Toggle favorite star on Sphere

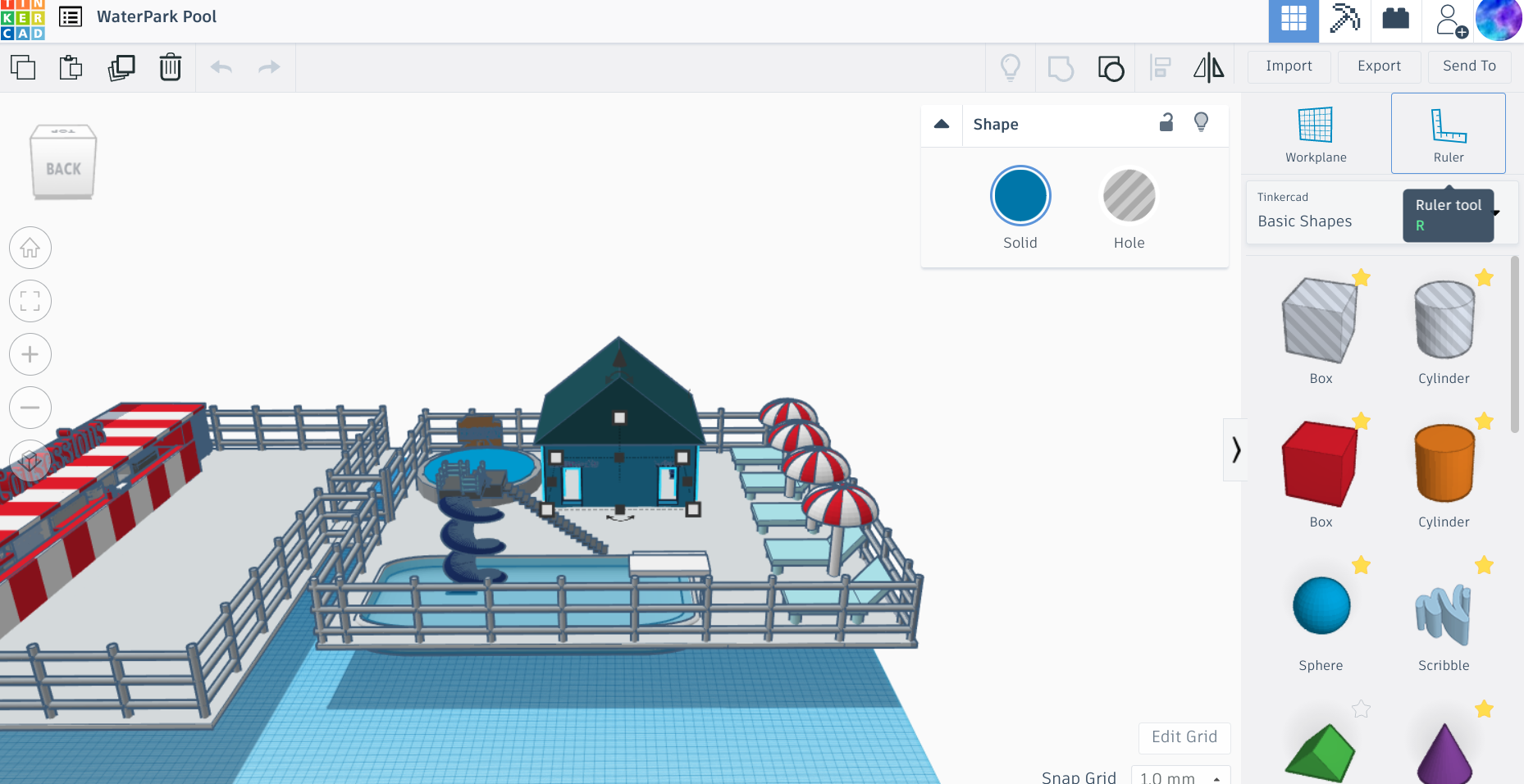coord(1361,564)
